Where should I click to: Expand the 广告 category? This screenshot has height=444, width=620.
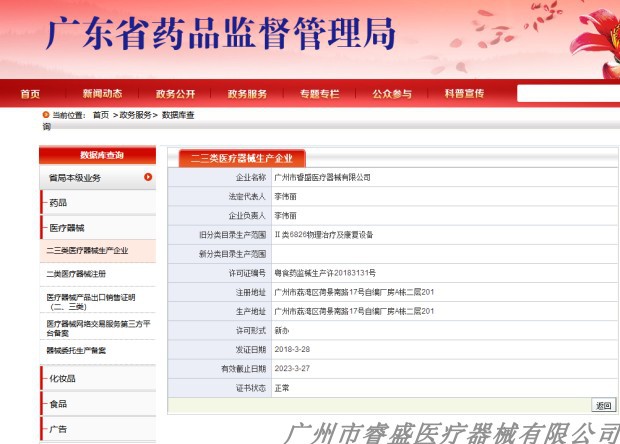[x=98, y=429]
